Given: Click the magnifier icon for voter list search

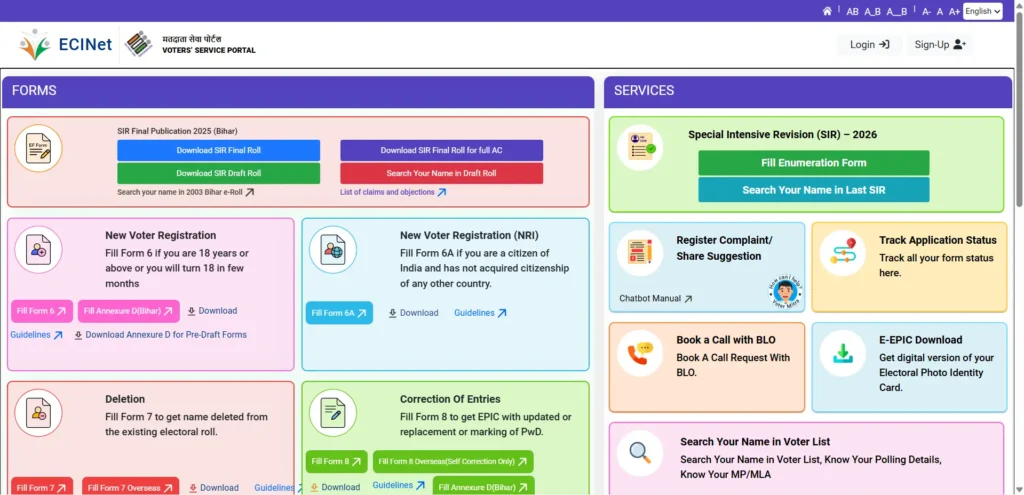Looking at the screenshot, I should pyautogui.click(x=640, y=453).
